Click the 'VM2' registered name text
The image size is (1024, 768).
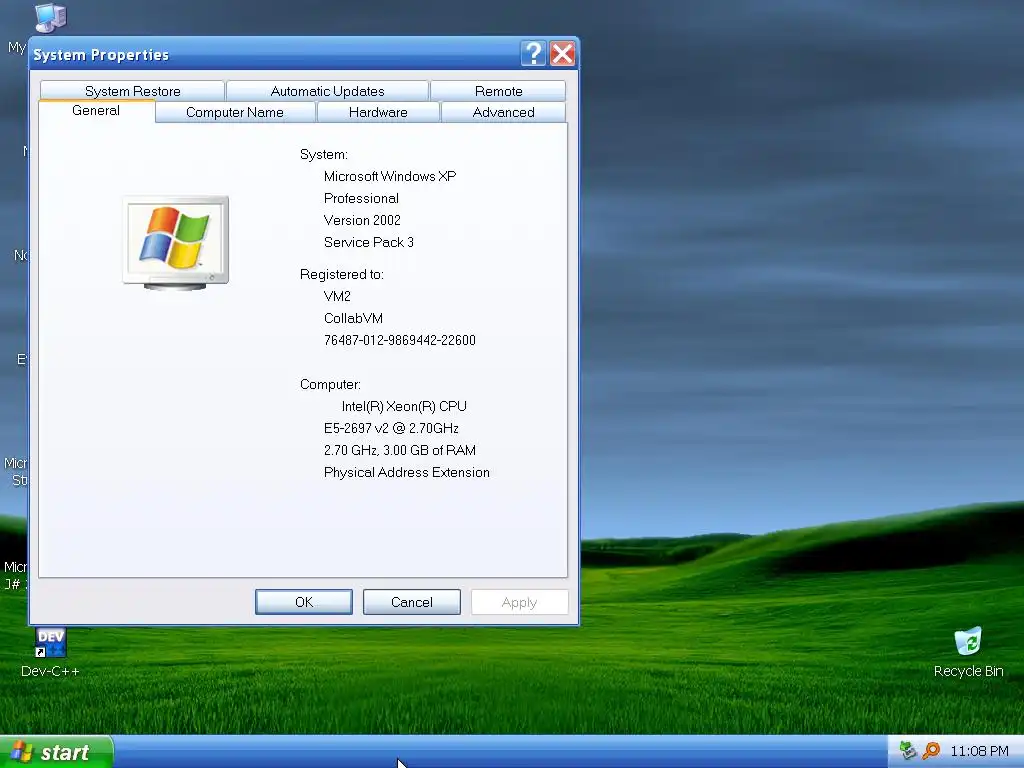coord(337,296)
